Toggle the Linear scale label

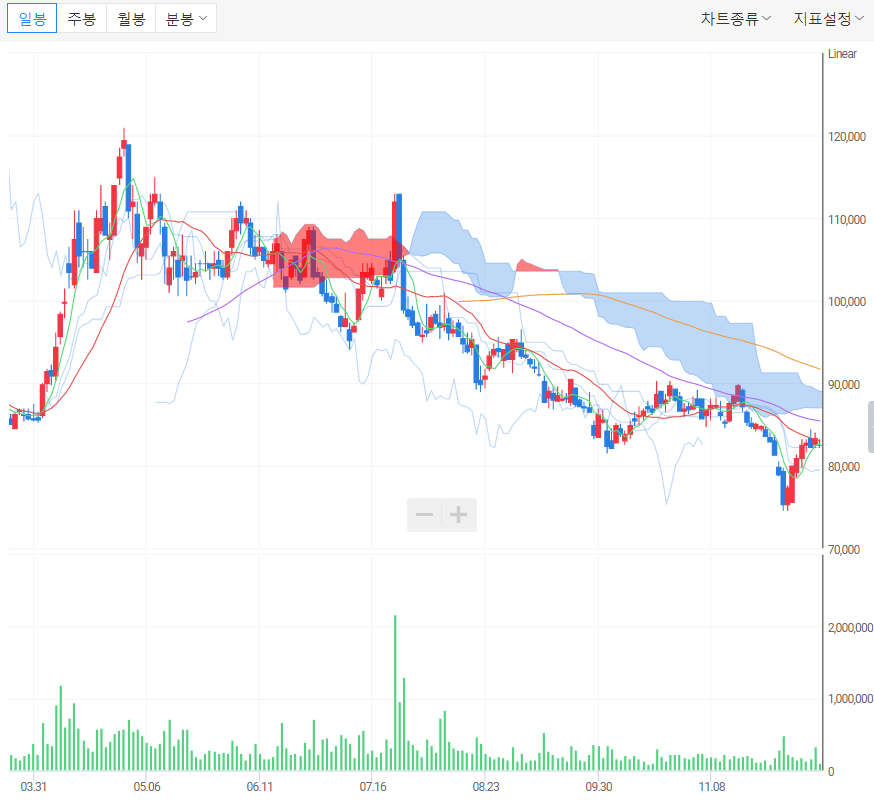(x=842, y=54)
